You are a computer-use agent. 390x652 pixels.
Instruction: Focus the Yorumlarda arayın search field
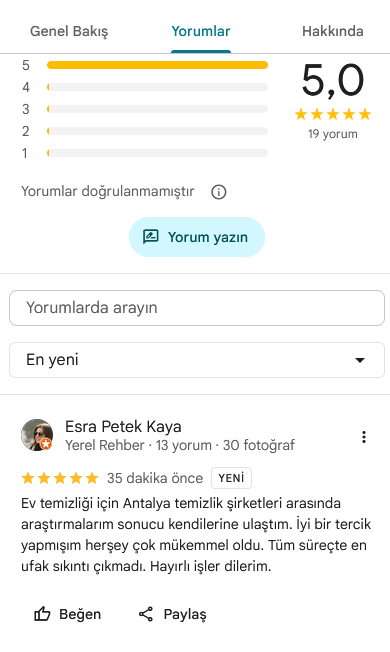click(197, 308)
